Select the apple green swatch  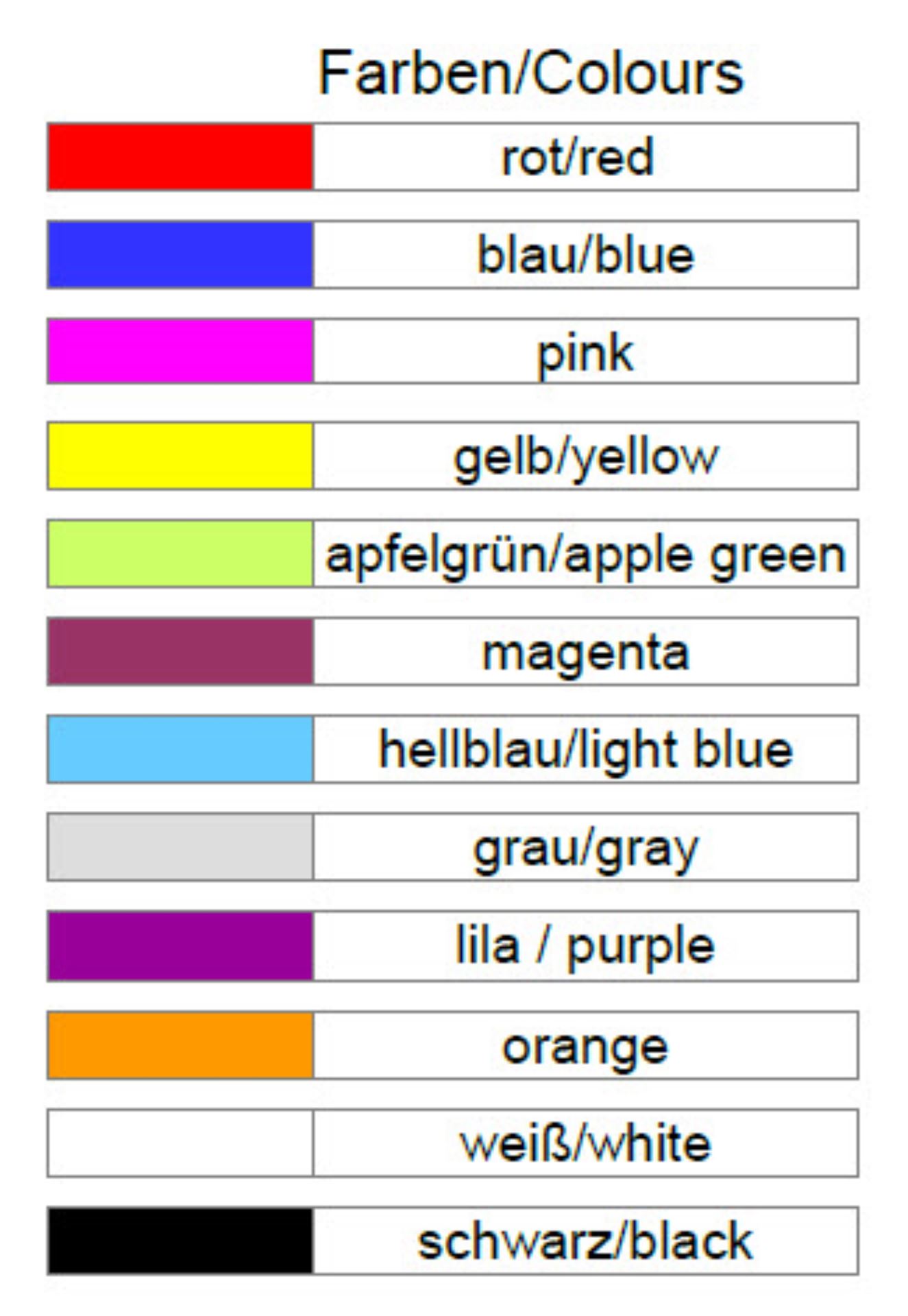click(x=180, y=554)
